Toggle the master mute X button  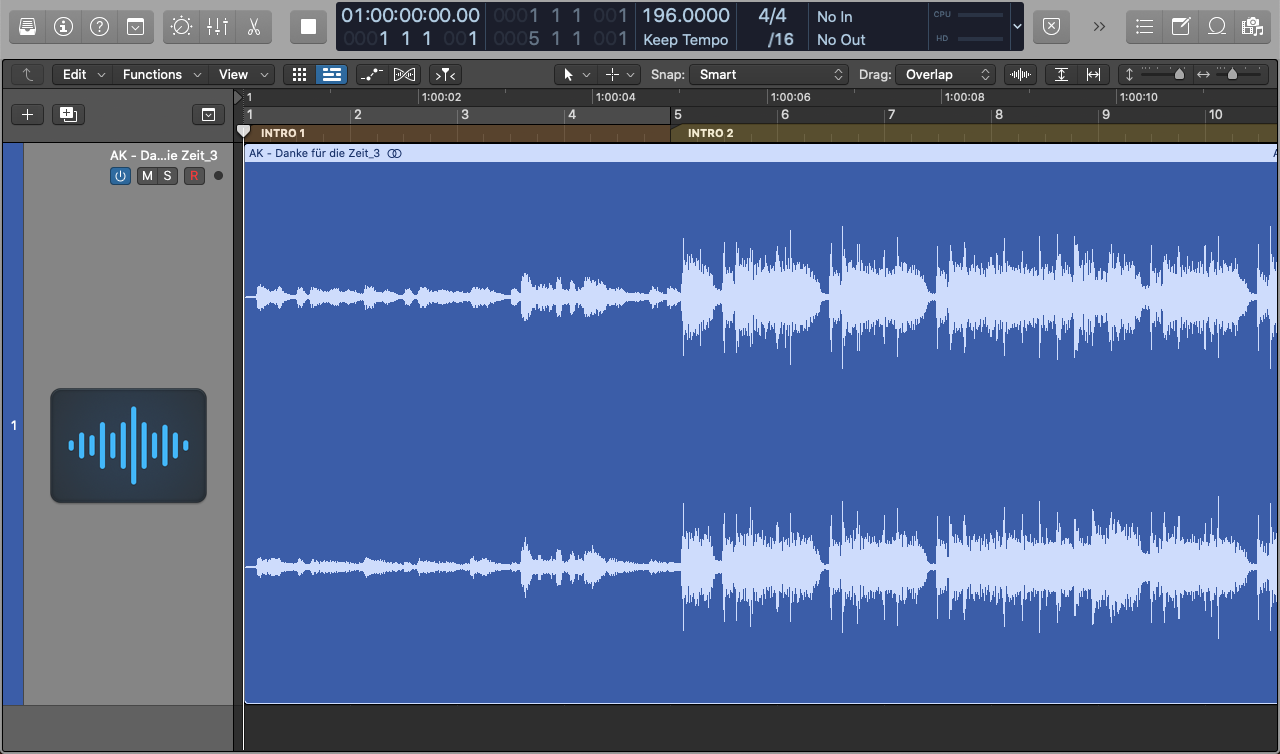(1050, 27)
